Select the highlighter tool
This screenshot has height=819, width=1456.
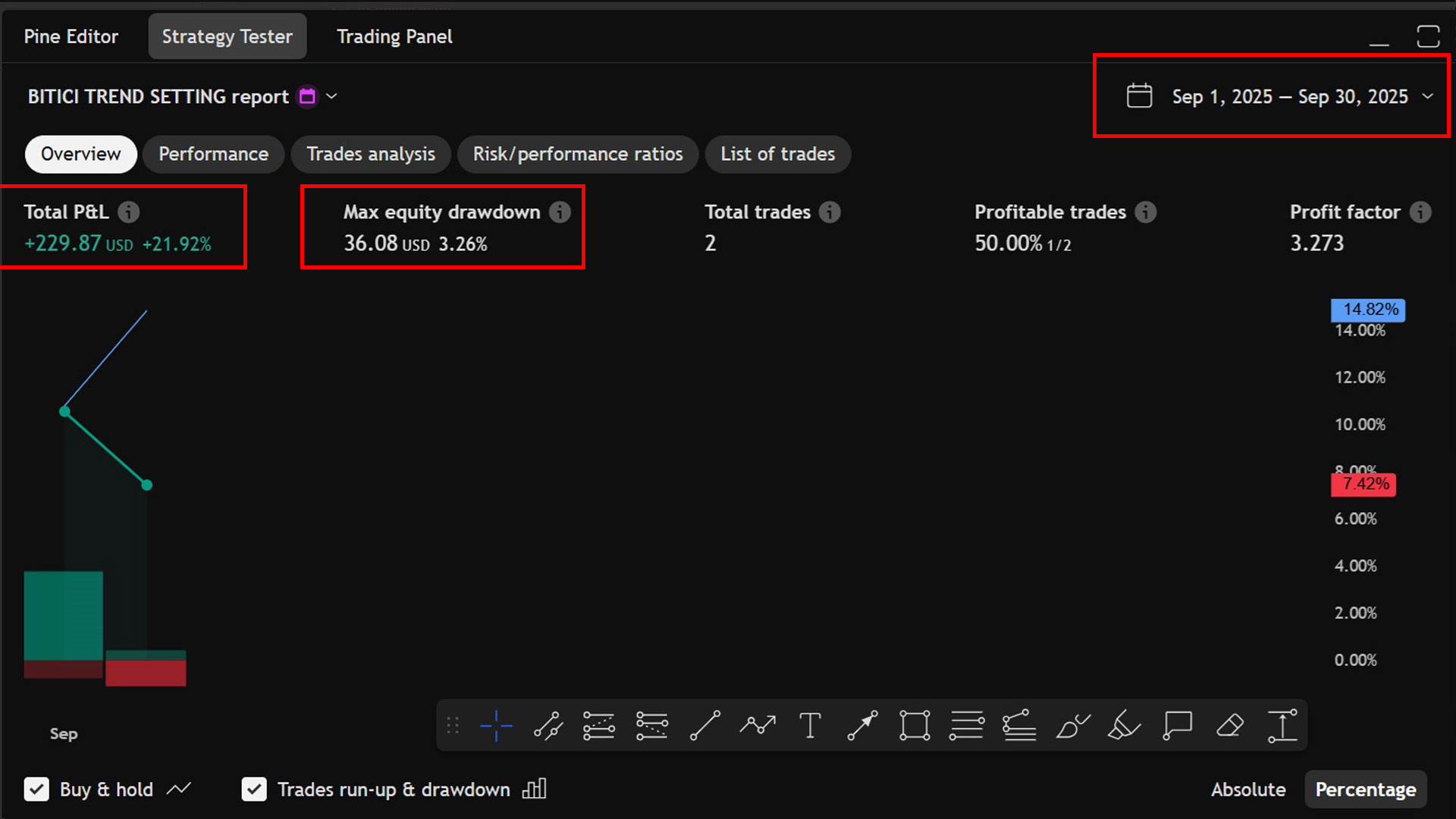pos(1124,726)
